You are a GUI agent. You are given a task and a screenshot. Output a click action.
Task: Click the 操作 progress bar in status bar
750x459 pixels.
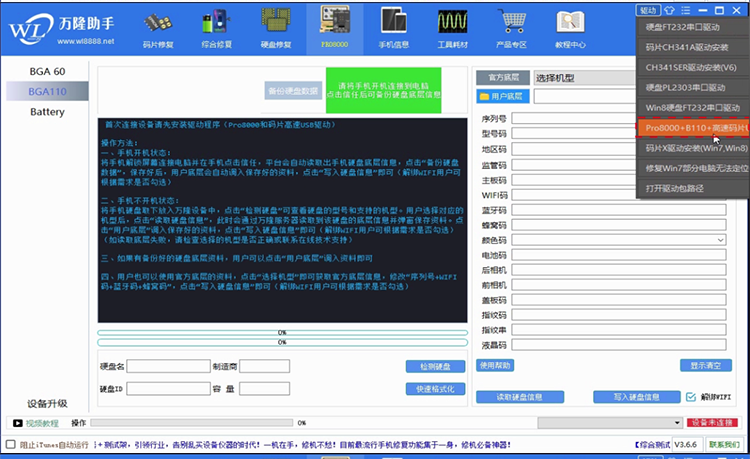coord(191,423)
